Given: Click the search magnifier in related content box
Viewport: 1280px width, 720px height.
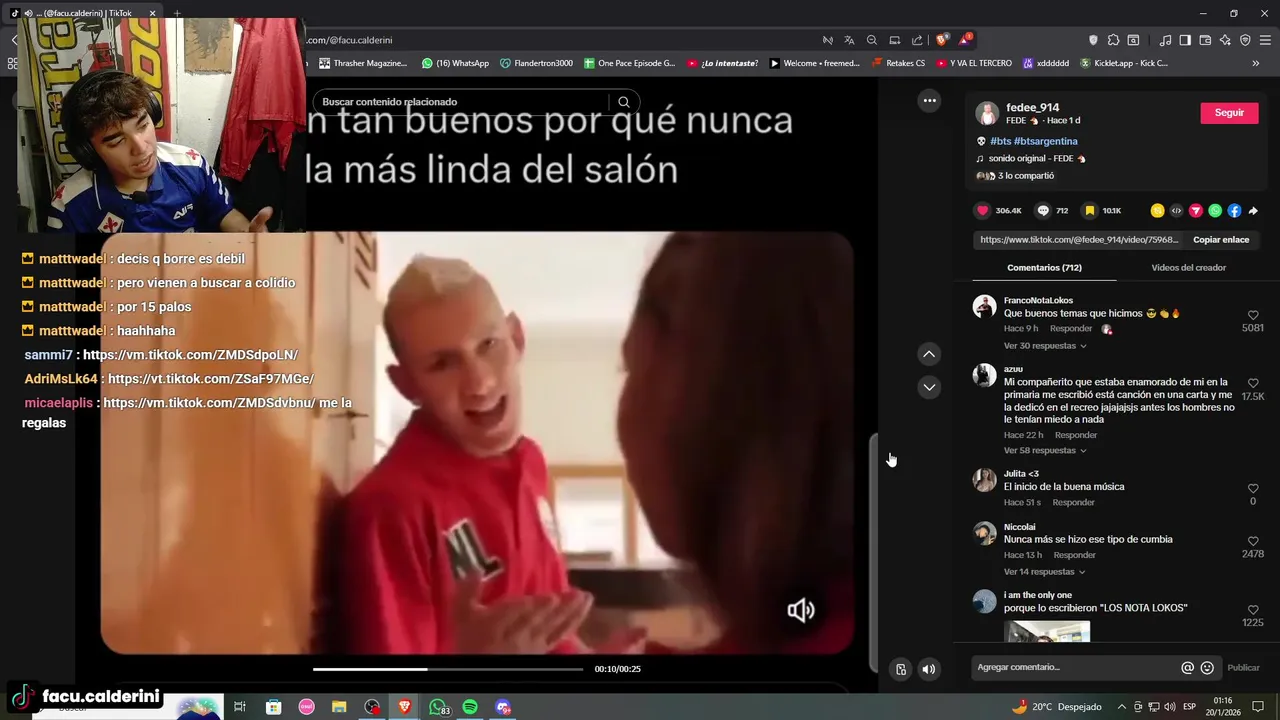Looking at the screenshot, I should click(x=624, y=102).
